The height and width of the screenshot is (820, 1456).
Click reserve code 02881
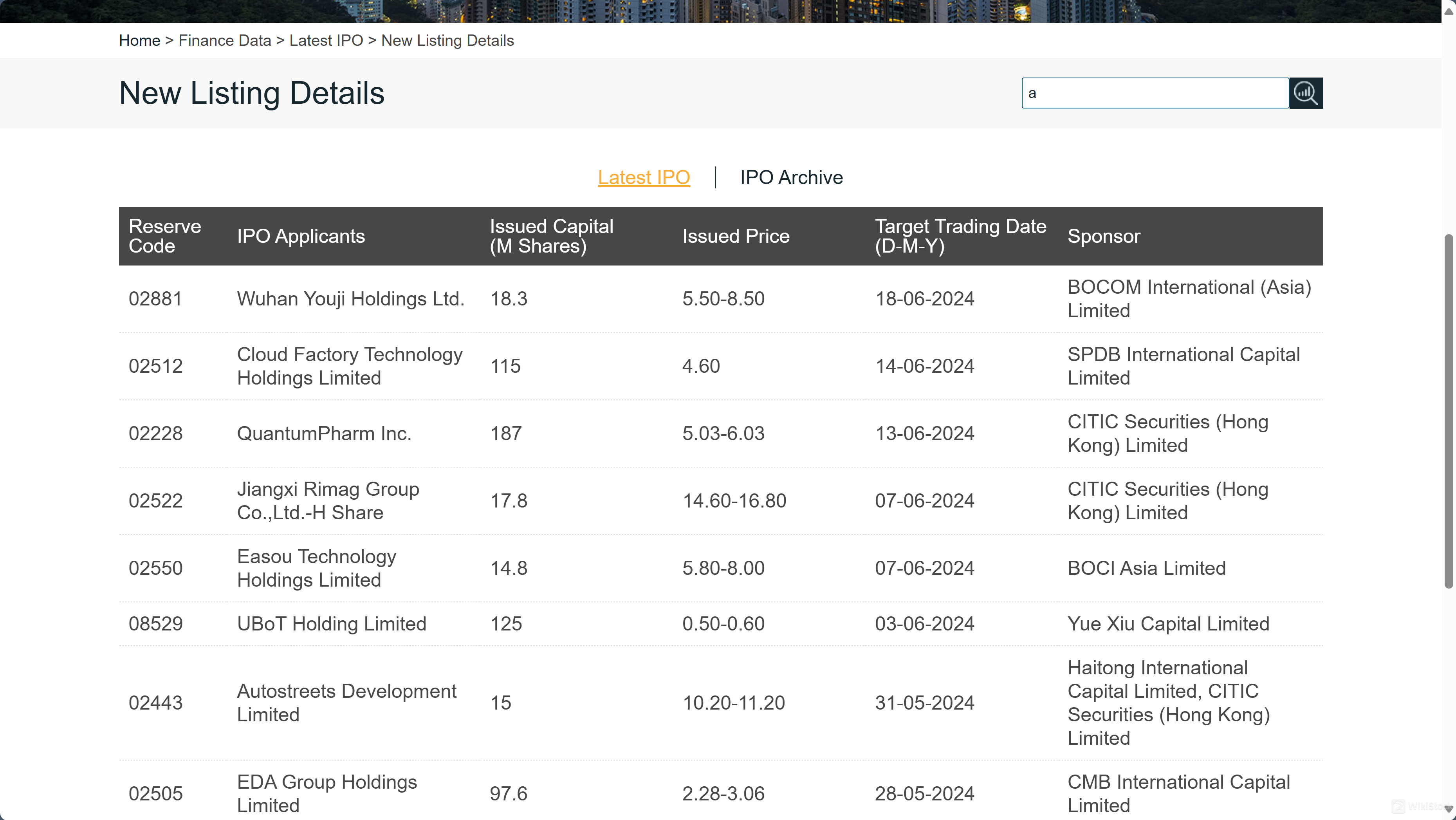pos(155,299)
